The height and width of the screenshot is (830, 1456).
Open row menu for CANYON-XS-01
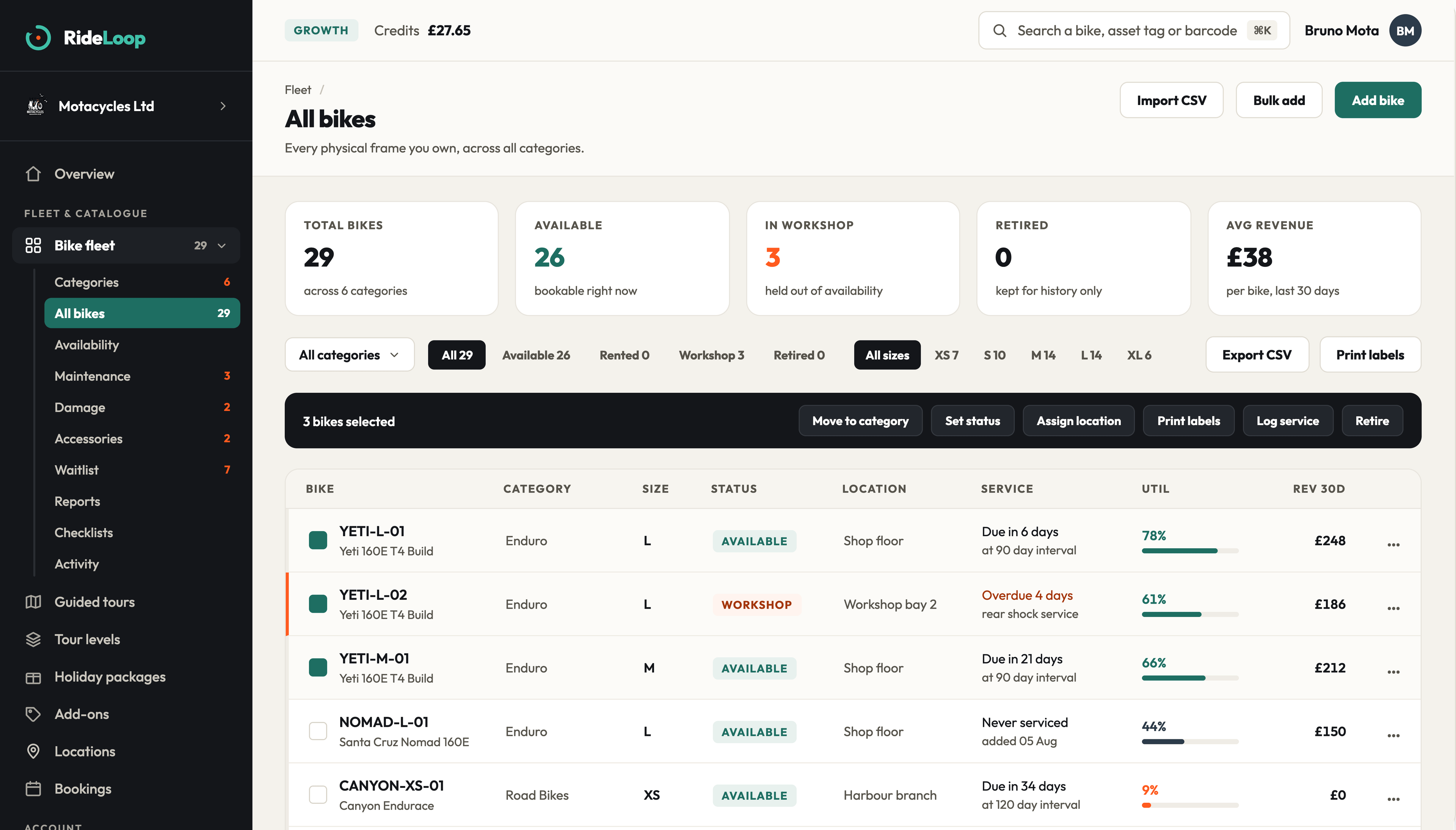1393,799
